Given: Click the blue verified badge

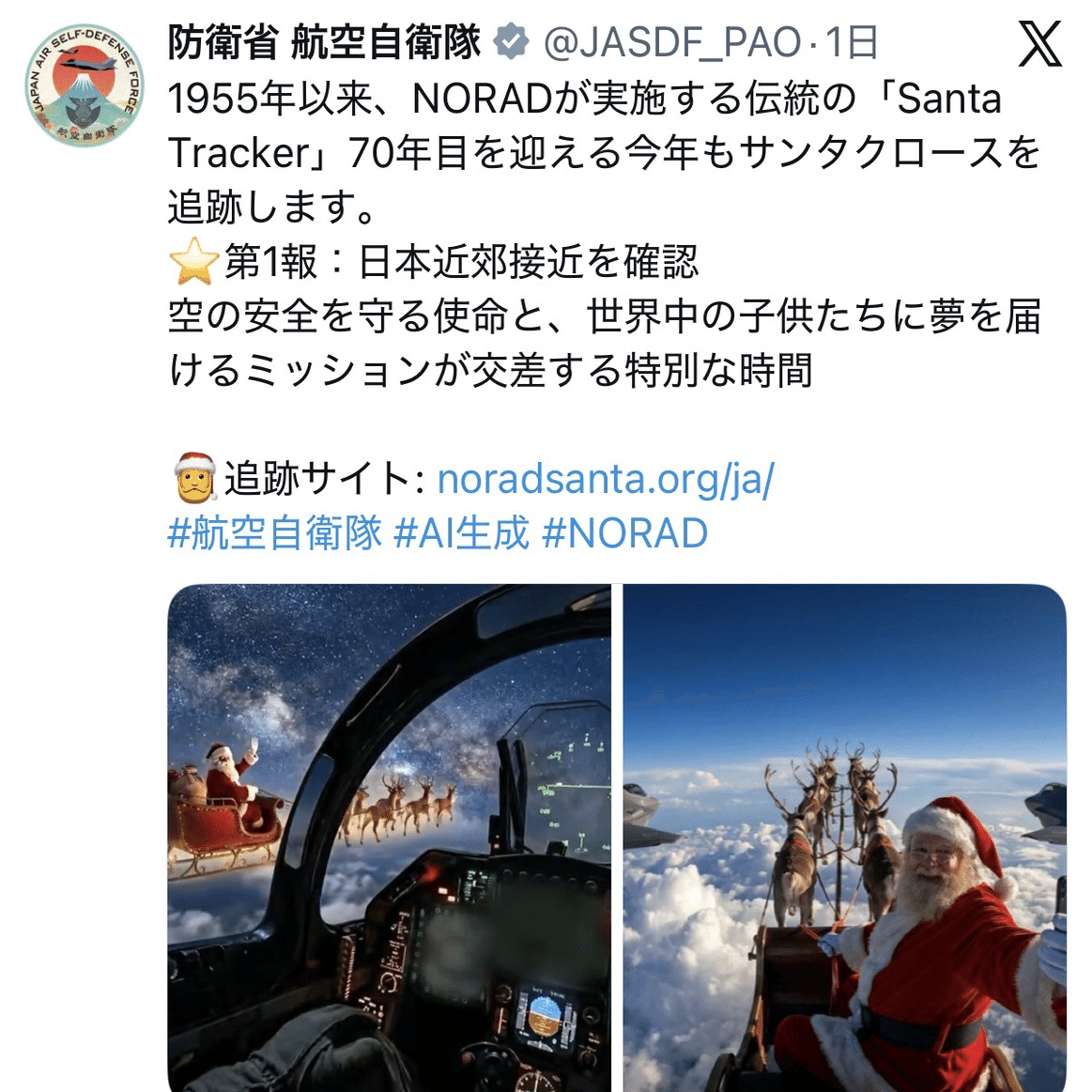Looking at the screenshot, I should click(511, 42).
